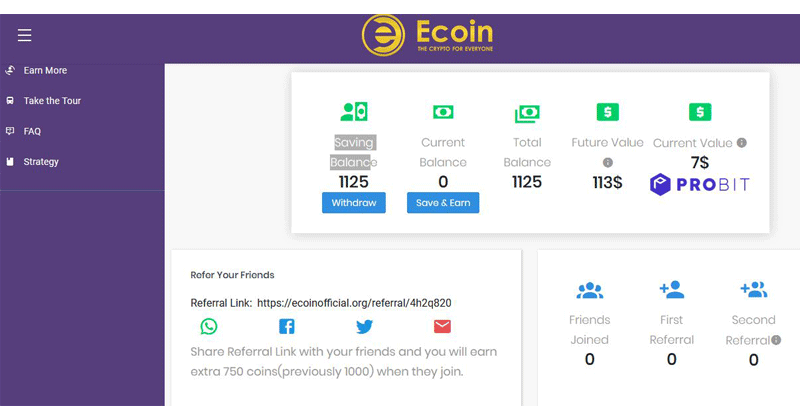Open the hamburger menu icon
This screenshot has height=406, width=800.
pos(24,35)
